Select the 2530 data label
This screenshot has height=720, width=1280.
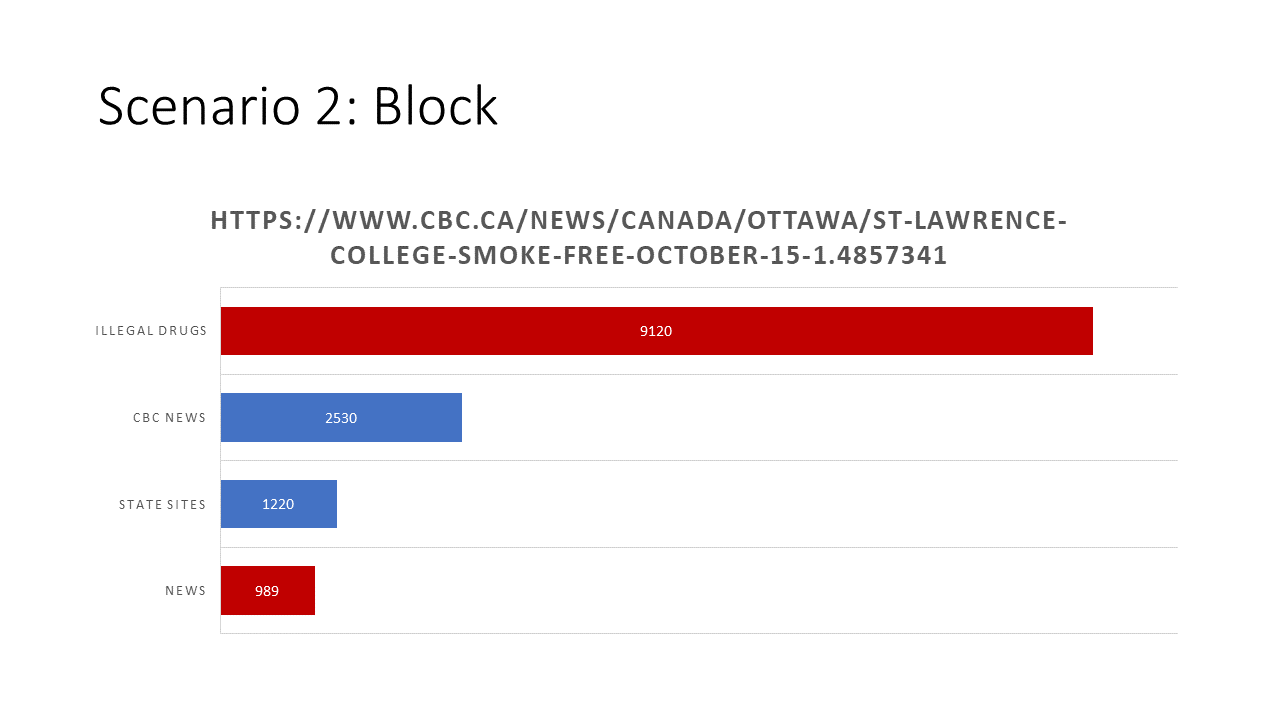point(341,418)
